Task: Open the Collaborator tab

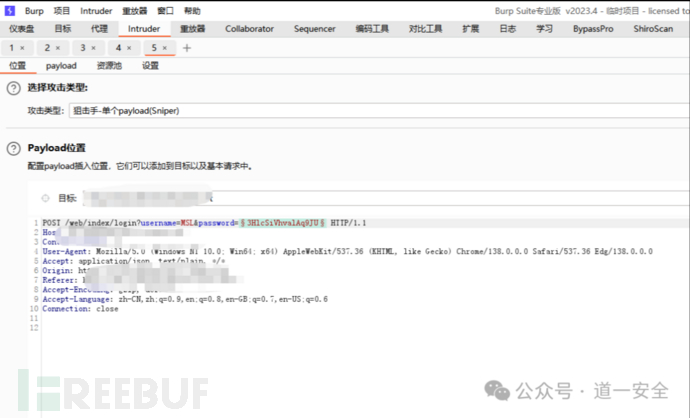Action: [250, 29]
